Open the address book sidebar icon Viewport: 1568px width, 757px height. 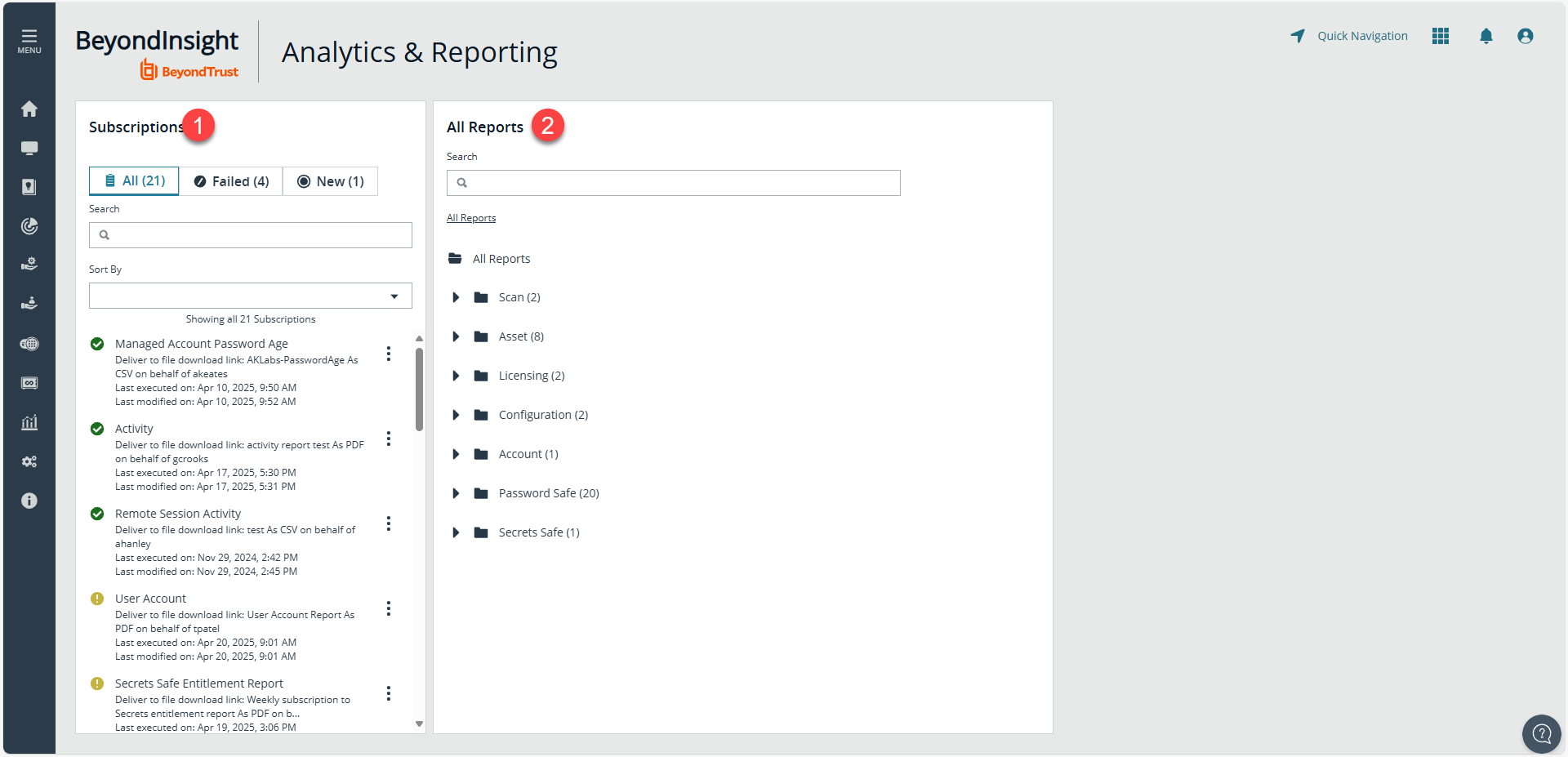point(29,187)
